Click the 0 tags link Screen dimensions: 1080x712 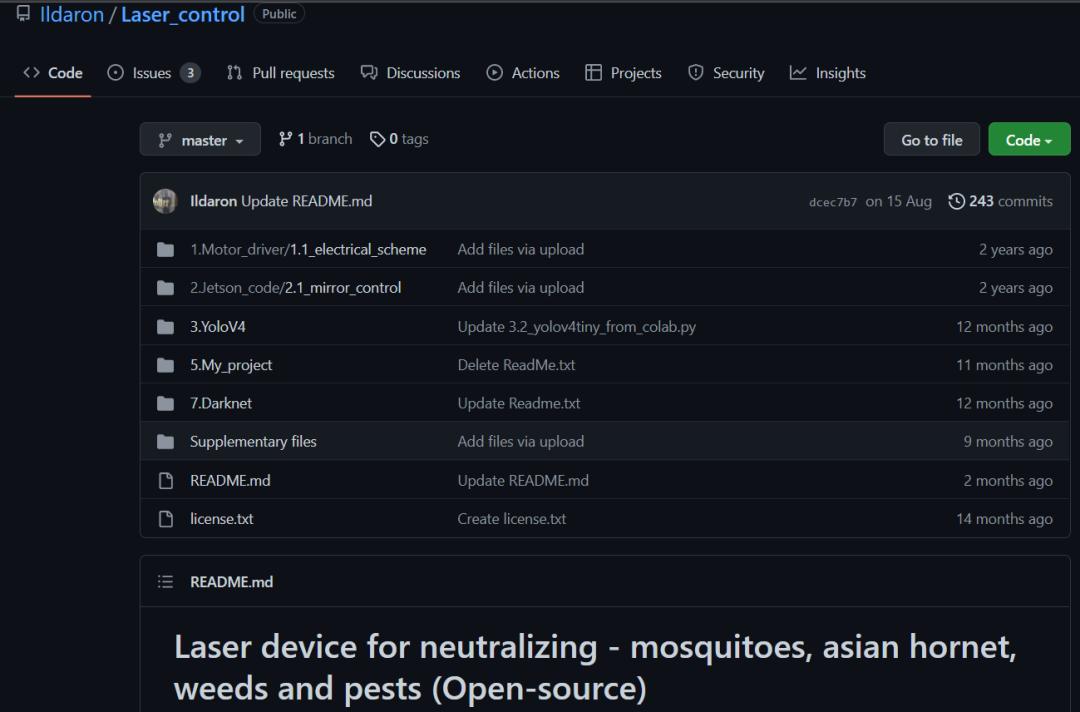pos(399,139)
